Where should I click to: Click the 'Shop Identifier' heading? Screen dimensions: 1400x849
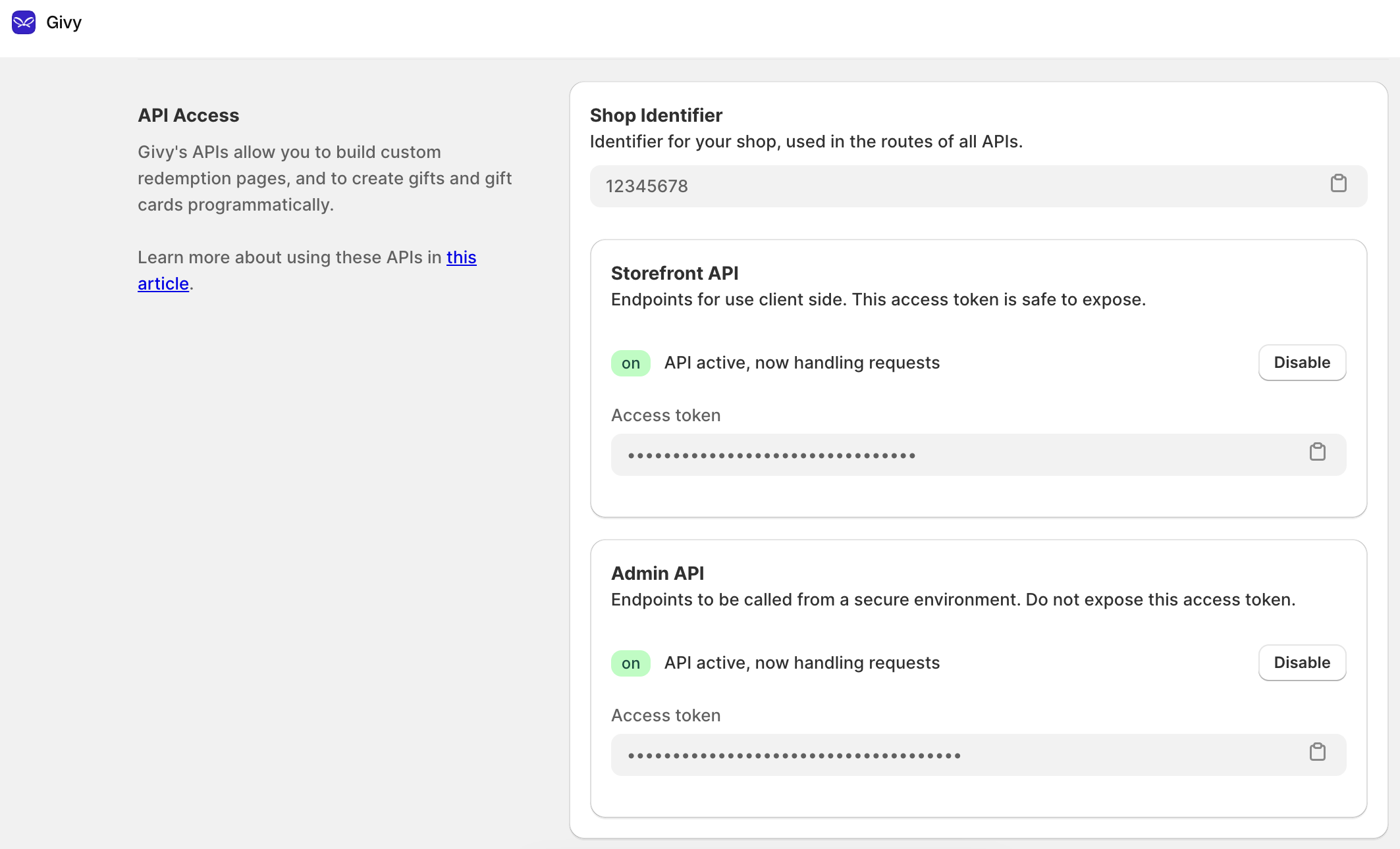click(x=656, y=115)
